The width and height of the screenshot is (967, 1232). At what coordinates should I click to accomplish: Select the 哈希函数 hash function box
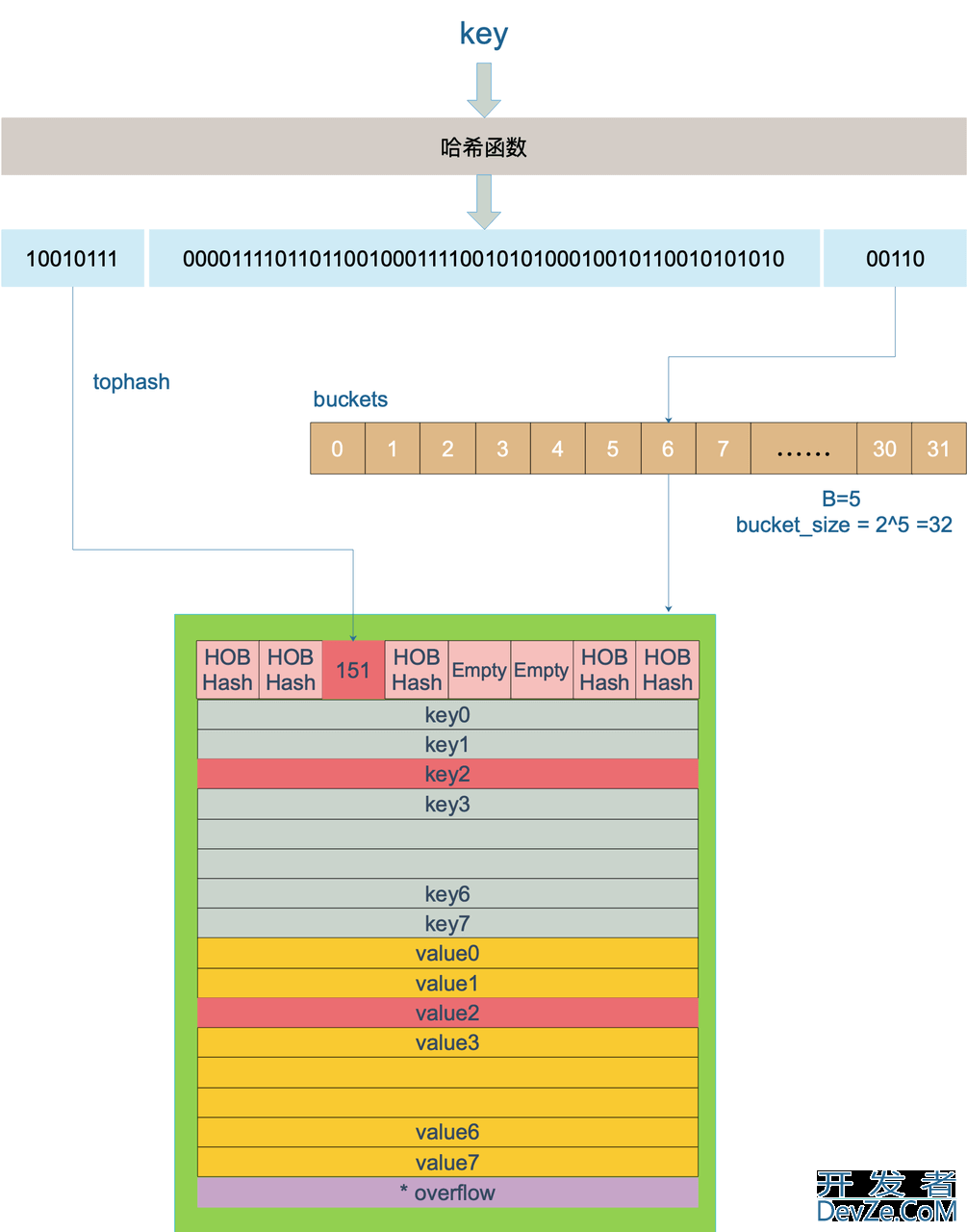point(484,146)
